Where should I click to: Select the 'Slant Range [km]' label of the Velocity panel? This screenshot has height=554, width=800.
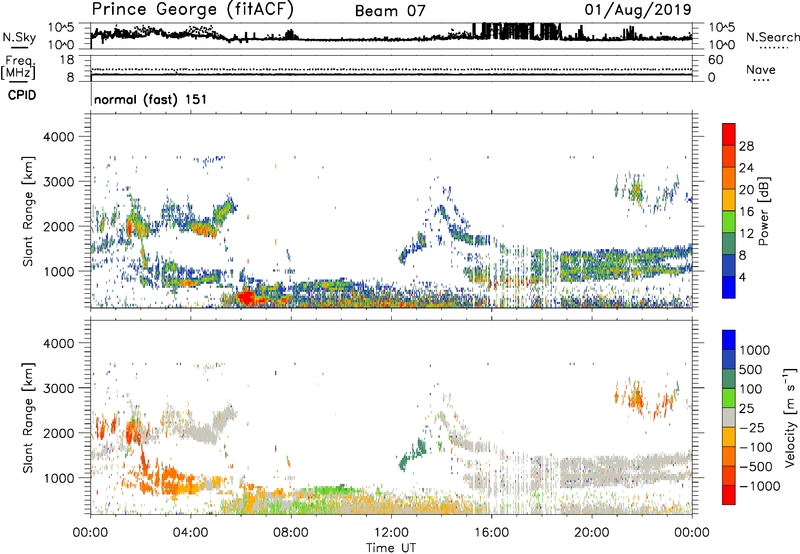[28, 417]
